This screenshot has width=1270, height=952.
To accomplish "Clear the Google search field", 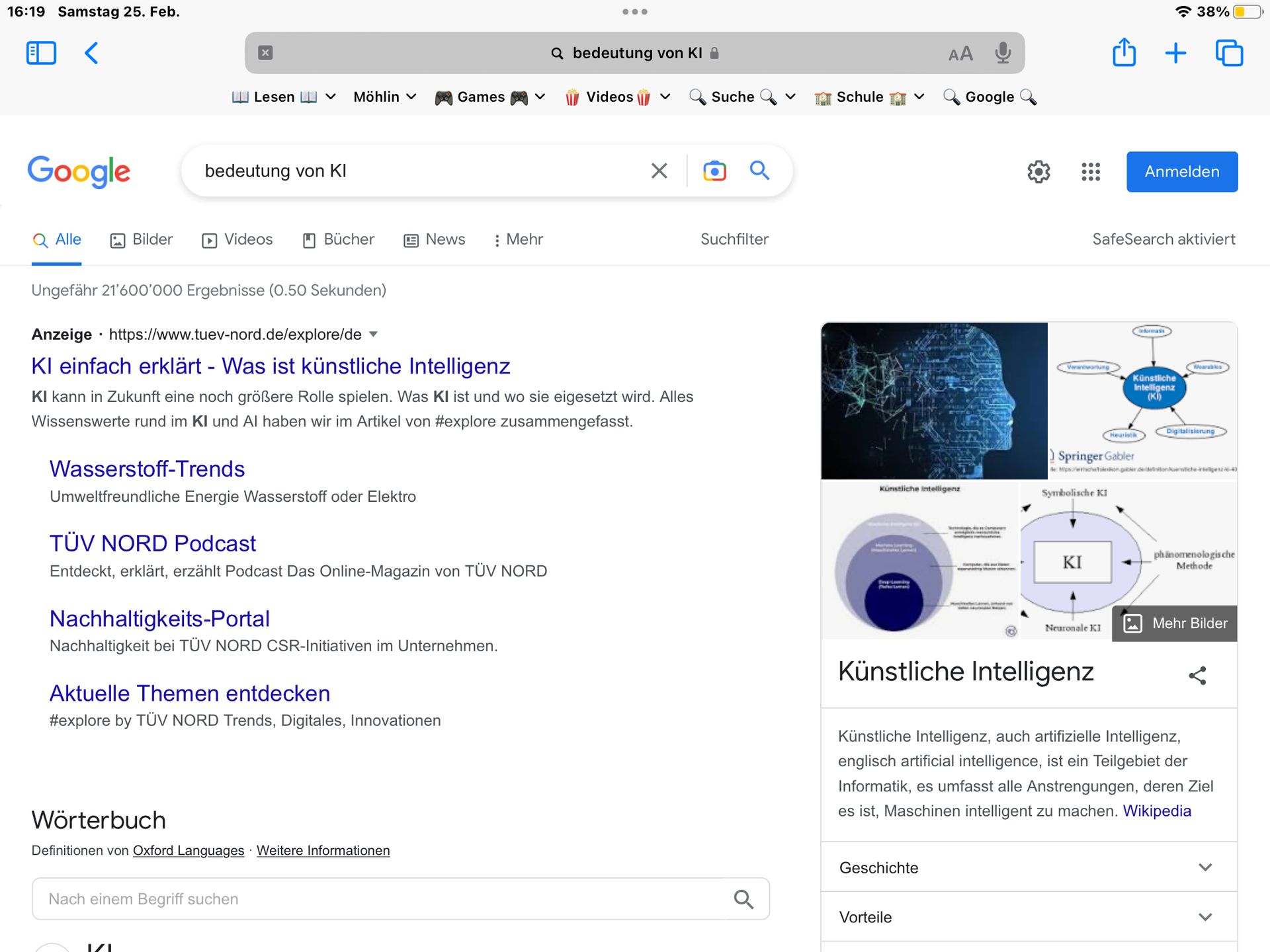I will (659, 171).
